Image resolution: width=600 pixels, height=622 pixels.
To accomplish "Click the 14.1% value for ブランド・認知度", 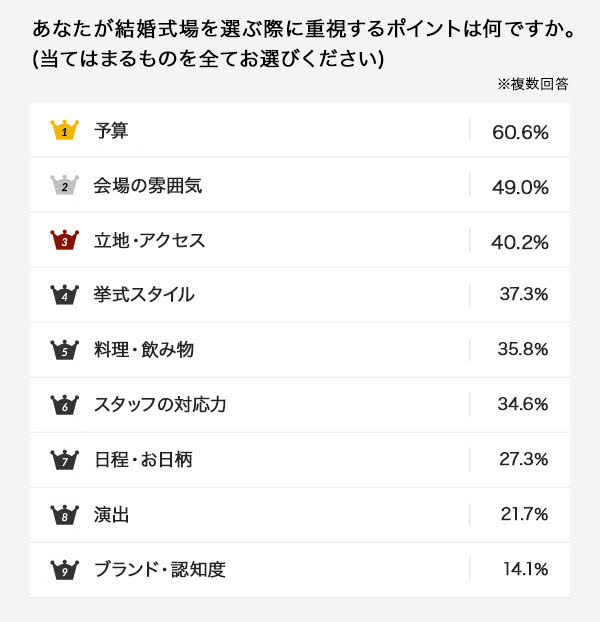I will 525,570.
